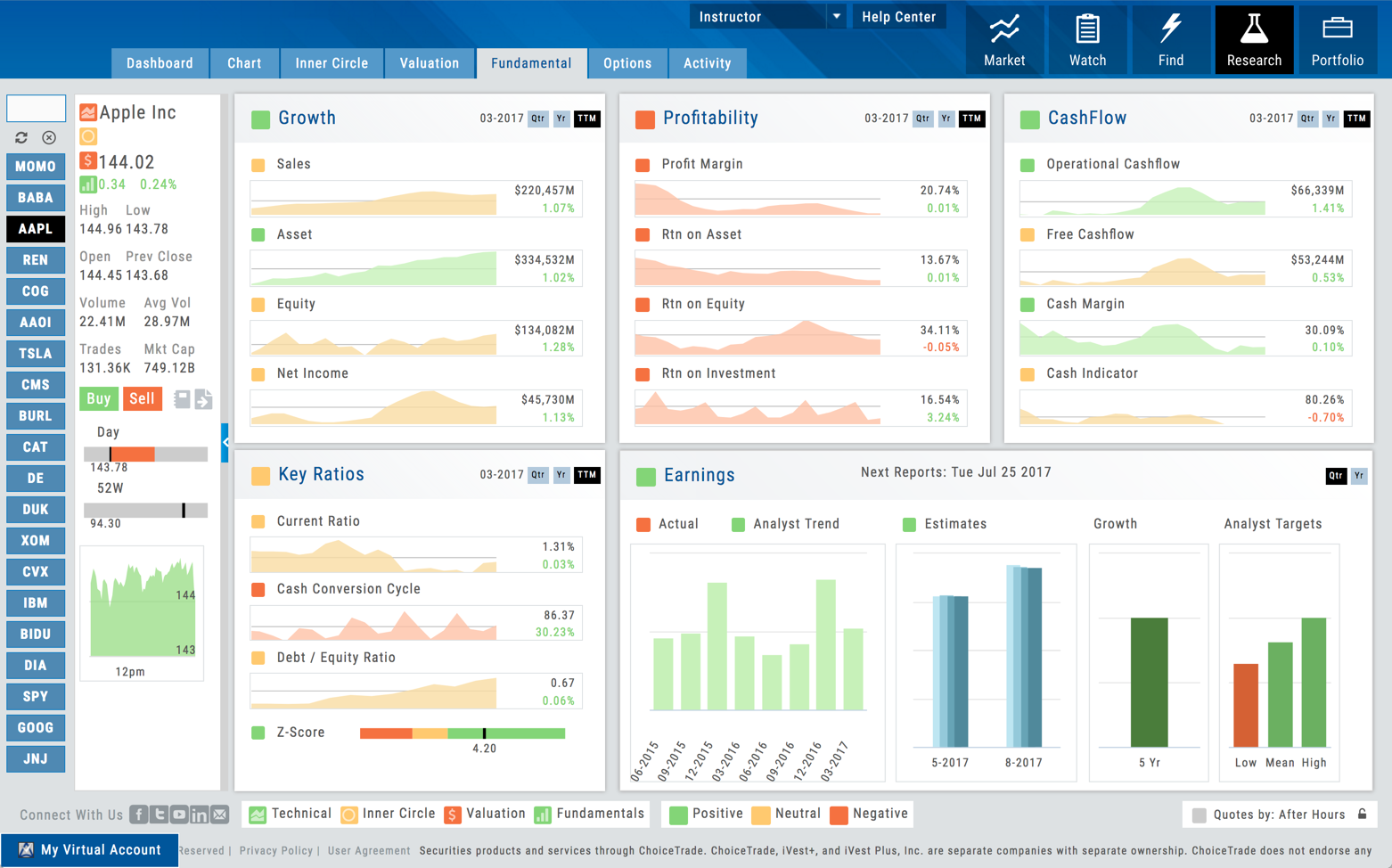
Task: Open the Instructor dropdown arrow
Action: pos(836,17)
